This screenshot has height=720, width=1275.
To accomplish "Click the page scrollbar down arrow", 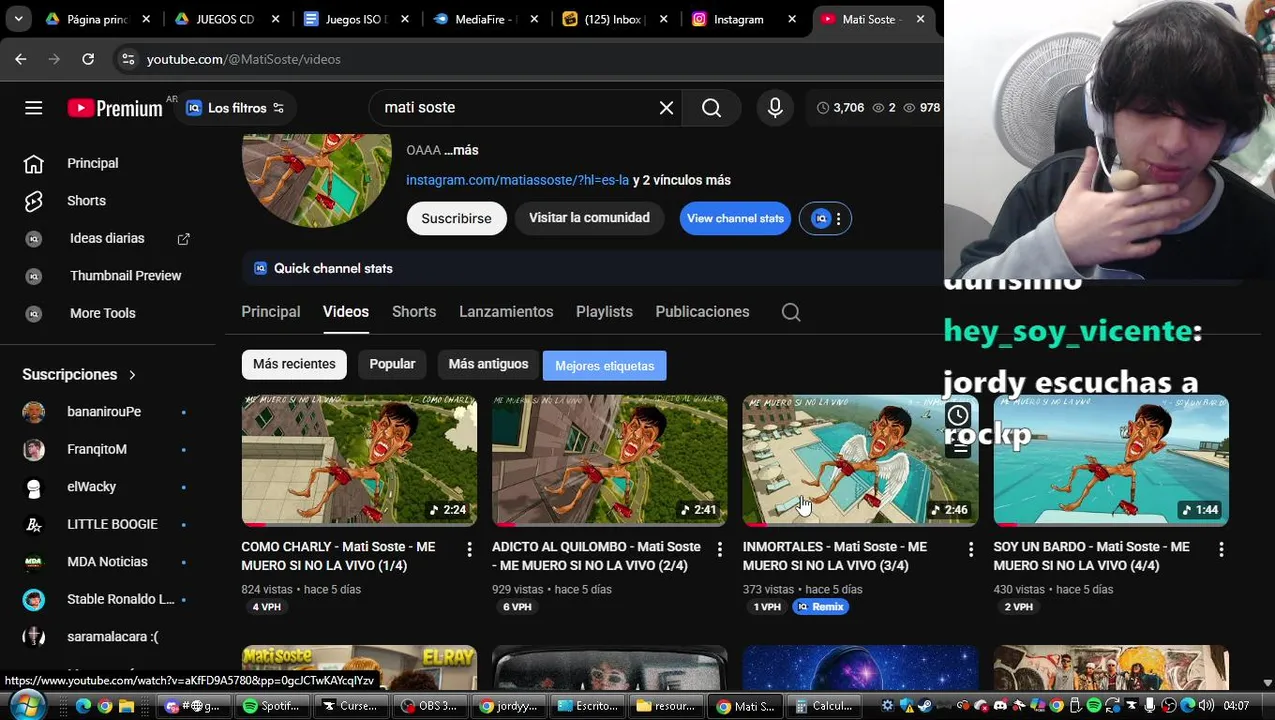I will coord(1268,682).
